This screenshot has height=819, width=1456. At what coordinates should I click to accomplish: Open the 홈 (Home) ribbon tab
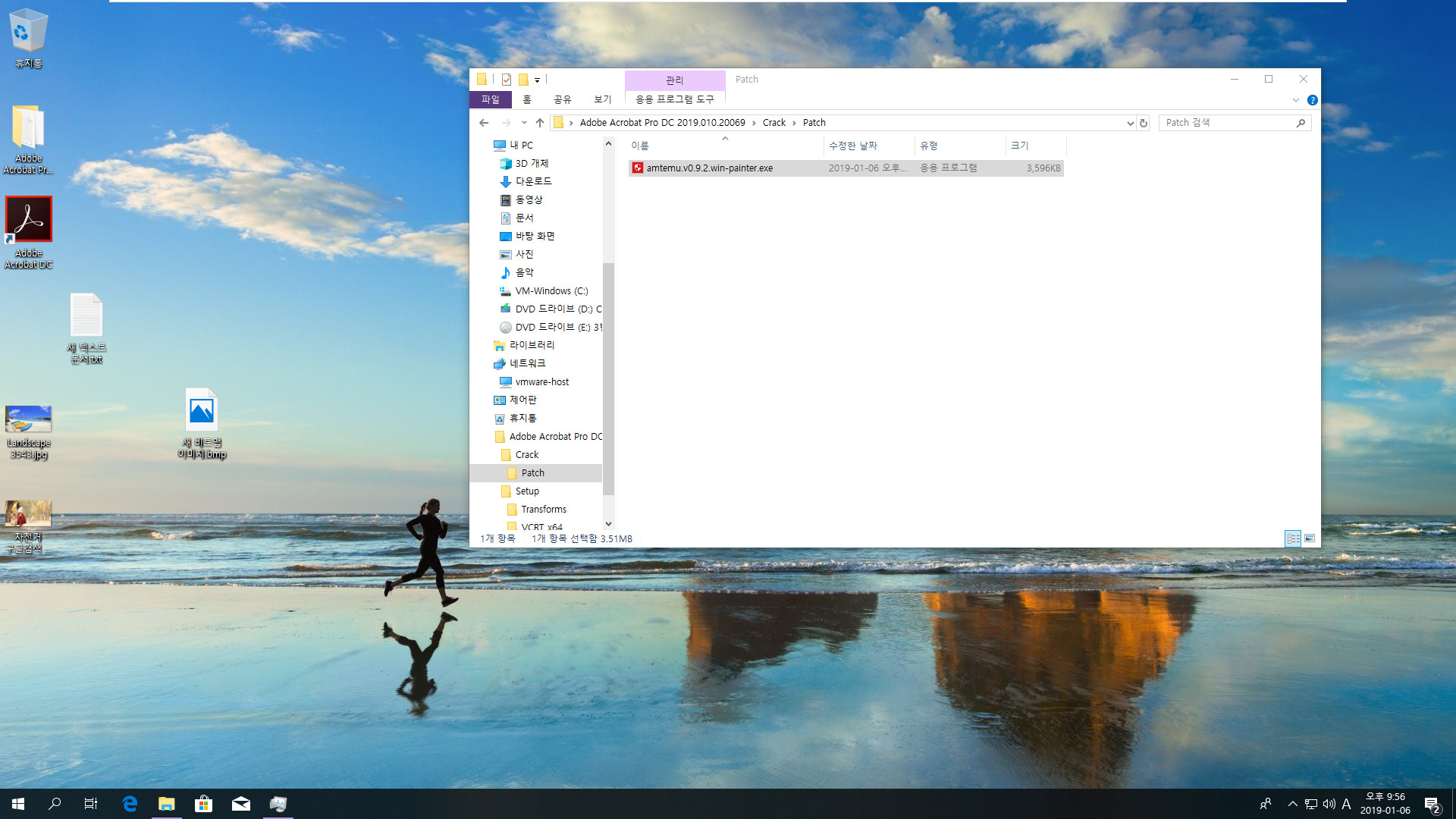point(527,99)
